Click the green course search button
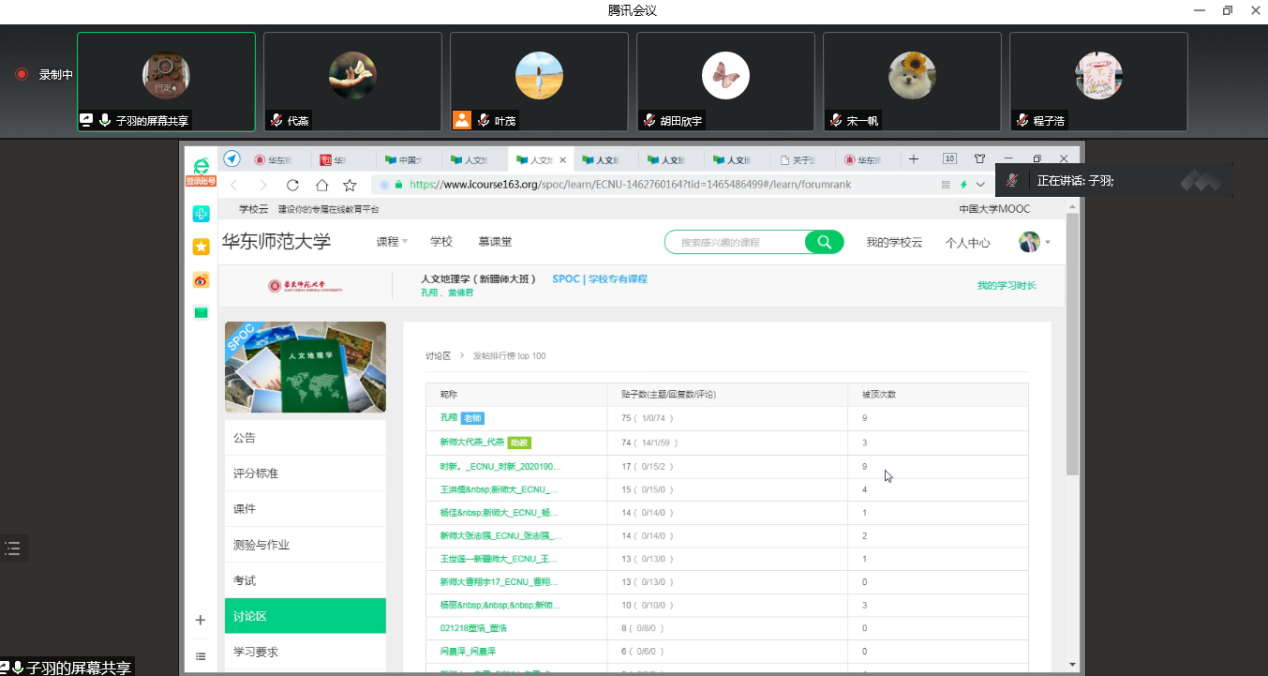The width and height of the screenshot is (1268, 676). 824,242
